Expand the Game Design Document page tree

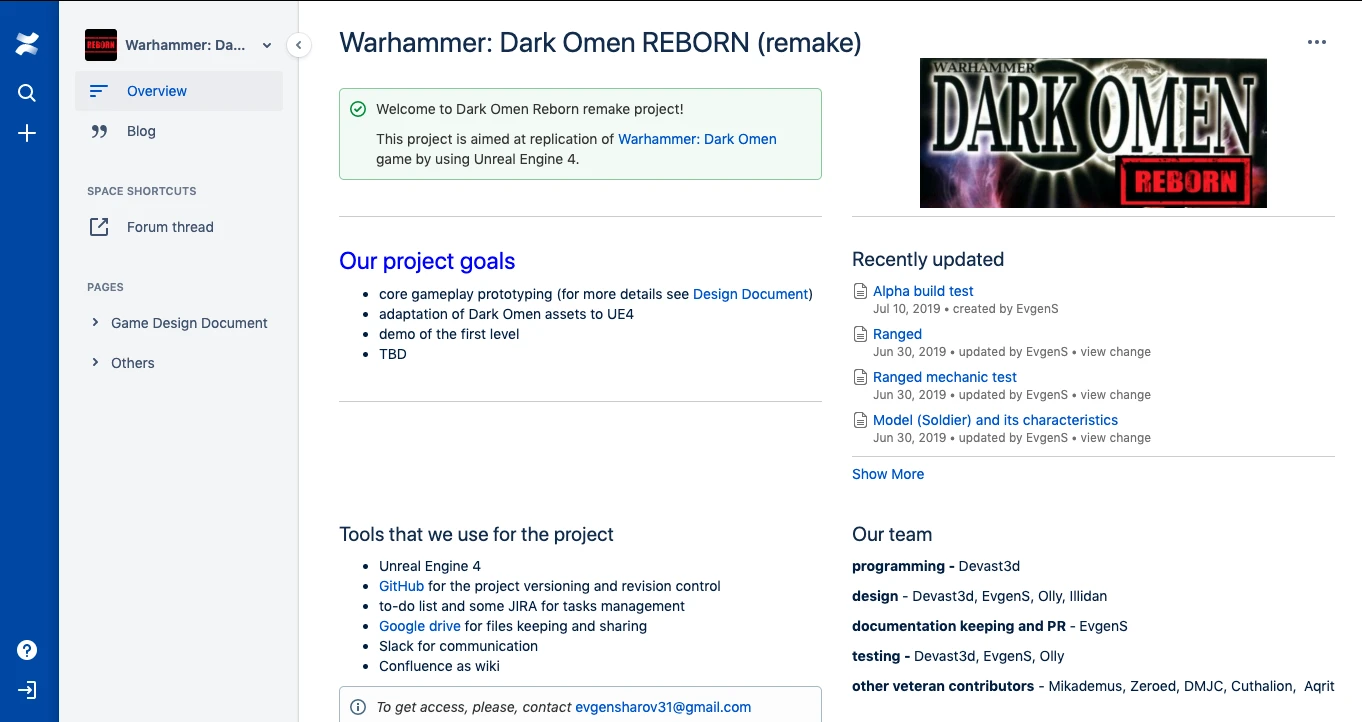click(95, 322)
